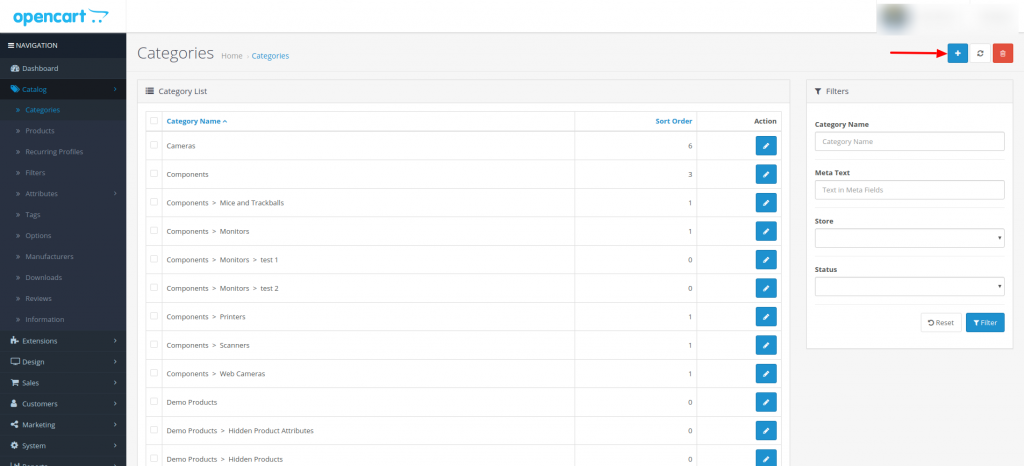This screenshot has height=466, width=1024.
Task: Open the Status filter dropdown
Action: coord(909,287)
